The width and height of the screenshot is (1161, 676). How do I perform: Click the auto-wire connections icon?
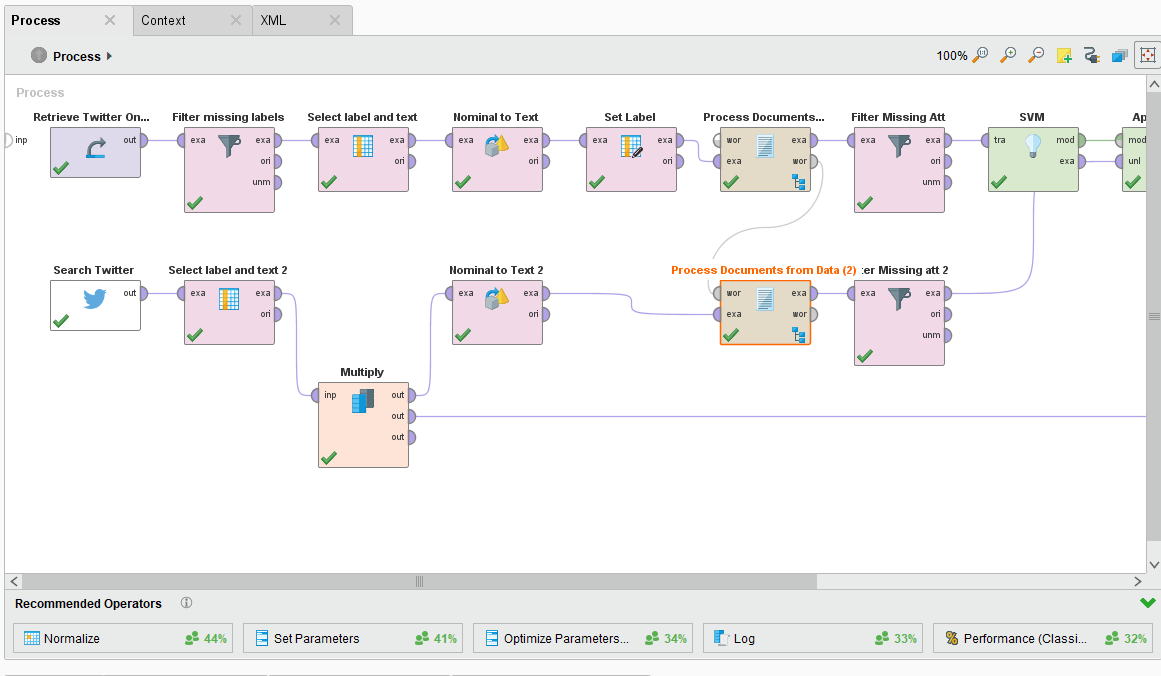(1091, 56)
